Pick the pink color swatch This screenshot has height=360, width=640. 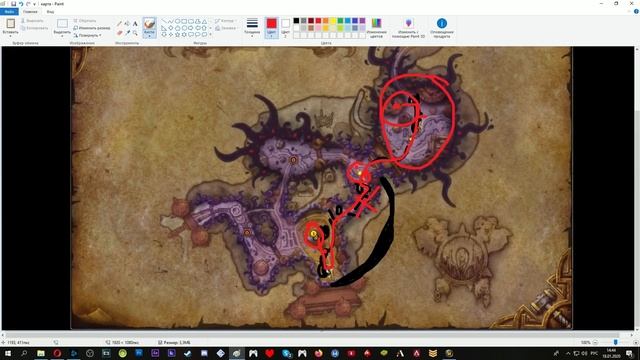click(x=318, y=28)
